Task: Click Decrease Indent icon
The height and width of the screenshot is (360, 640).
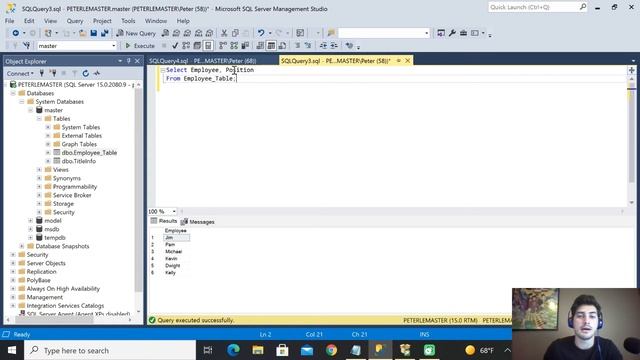Action: [323, 46]
